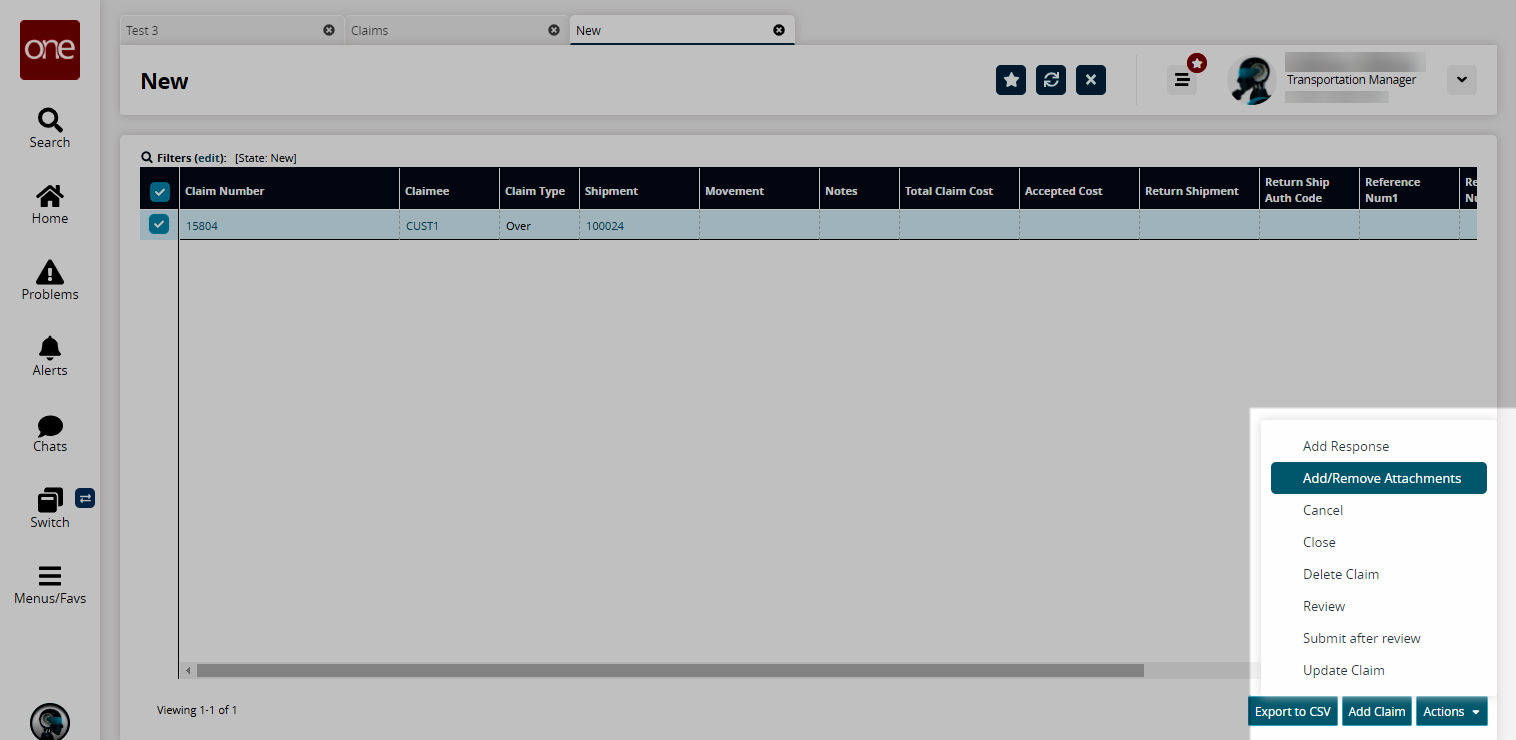Click the left arrow of horizontal scrollbar

[187, 670]
